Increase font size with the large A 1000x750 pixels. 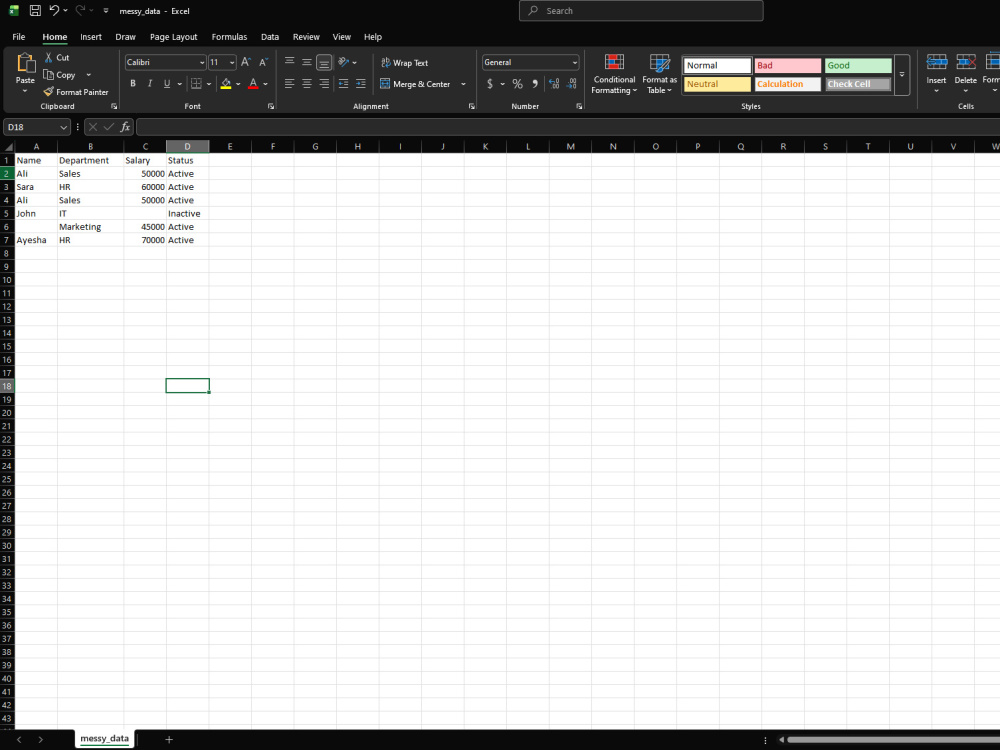point(246,62)
